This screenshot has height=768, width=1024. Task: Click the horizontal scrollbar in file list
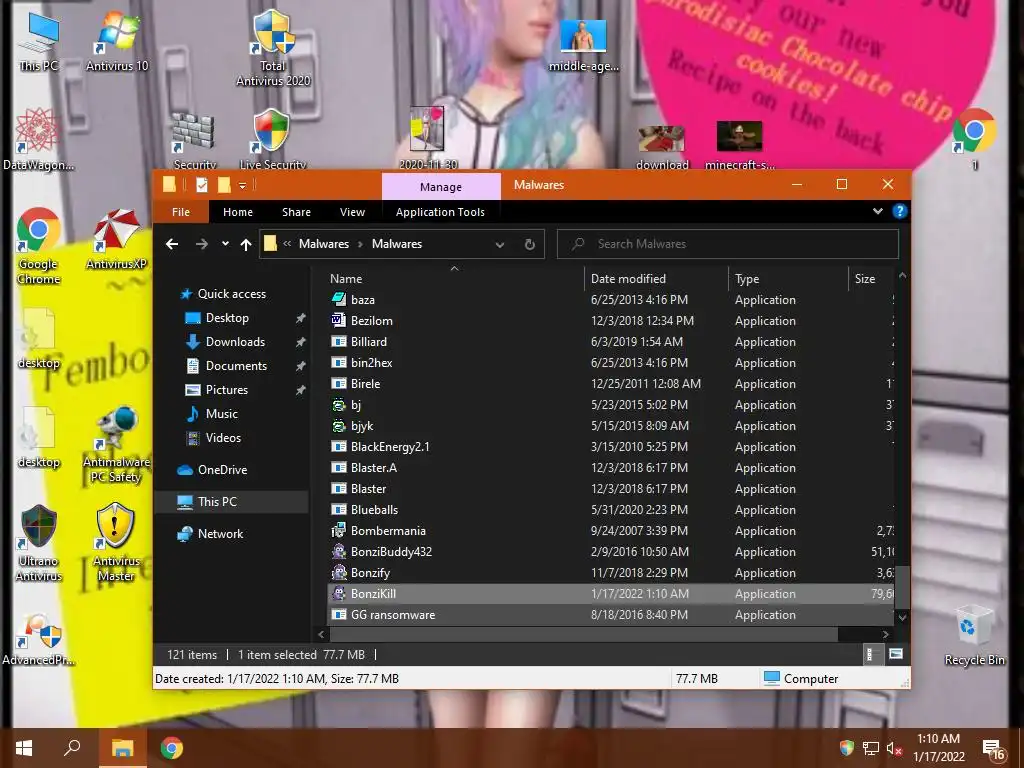(x=584, y=634)
